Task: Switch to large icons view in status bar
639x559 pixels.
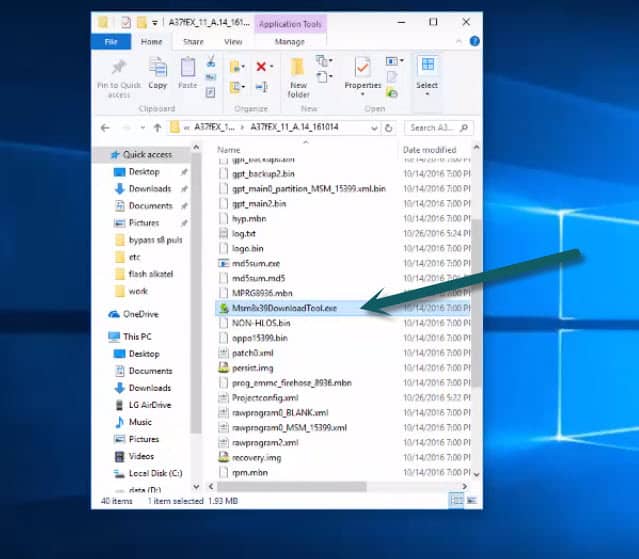Action: coord(472,500)
